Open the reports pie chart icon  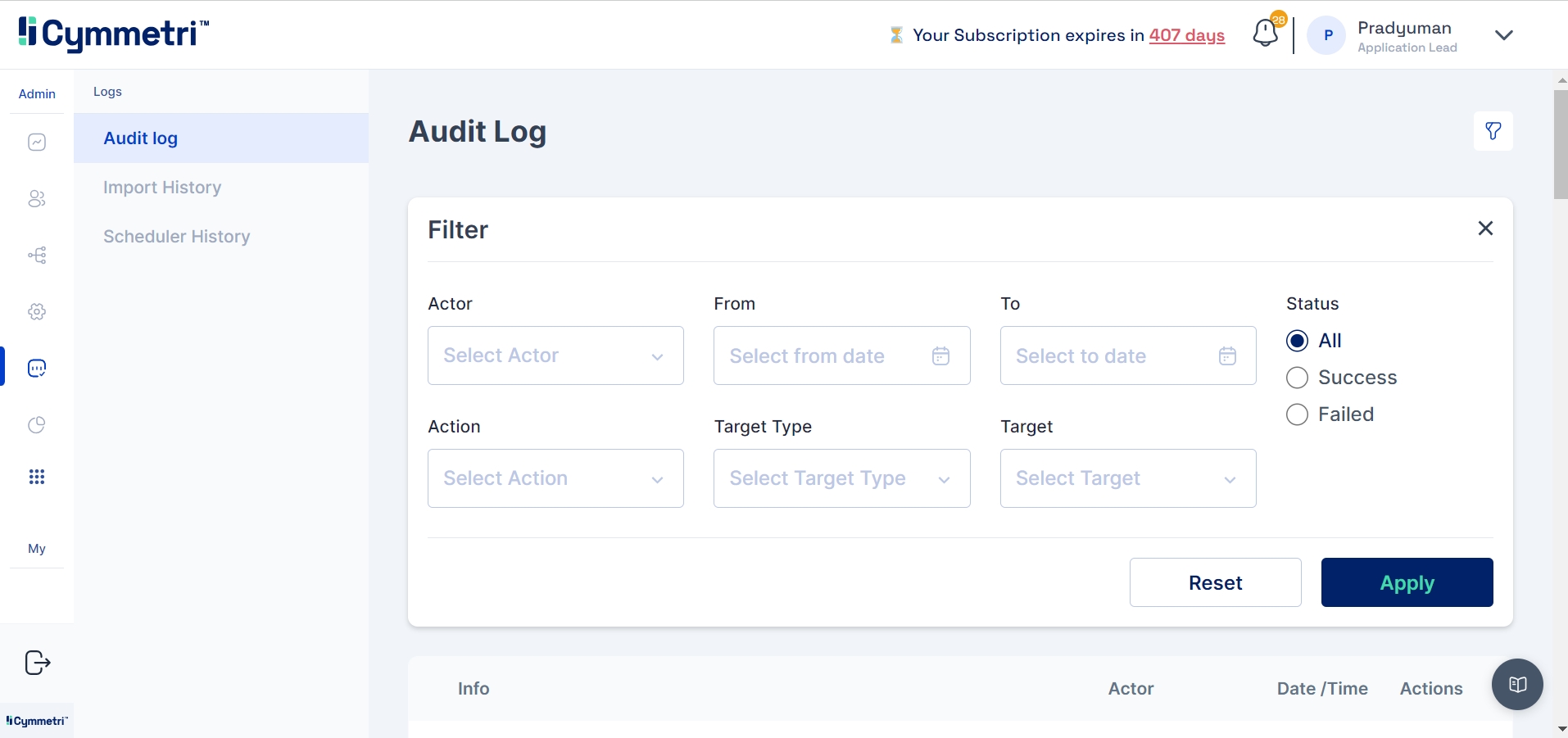[37, 424]
